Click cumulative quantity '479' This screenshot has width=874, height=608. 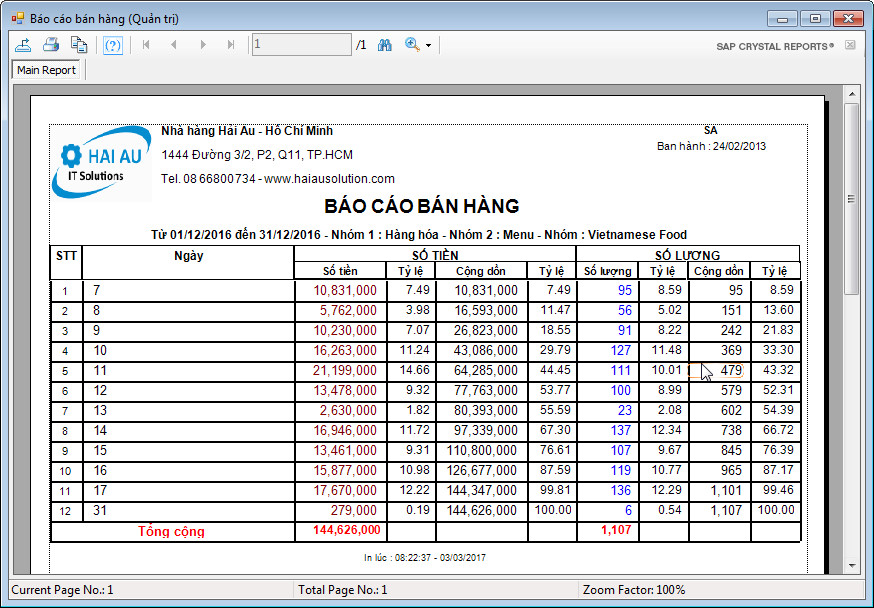click(x=731, y=371)
